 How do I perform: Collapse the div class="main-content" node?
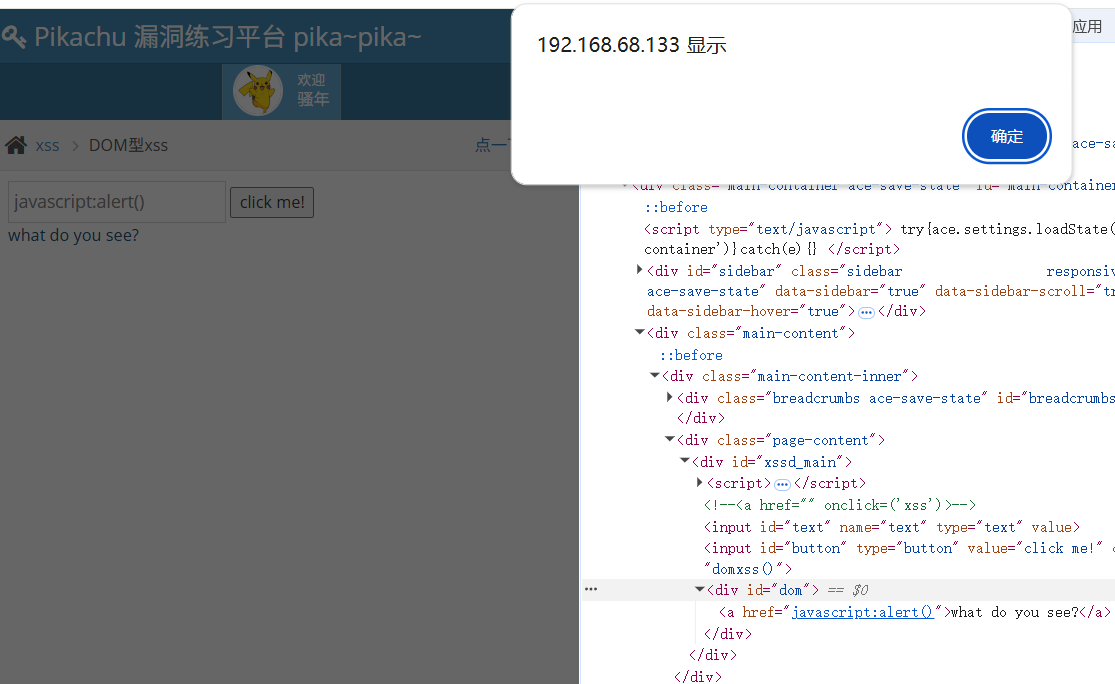tap(639, 332)
